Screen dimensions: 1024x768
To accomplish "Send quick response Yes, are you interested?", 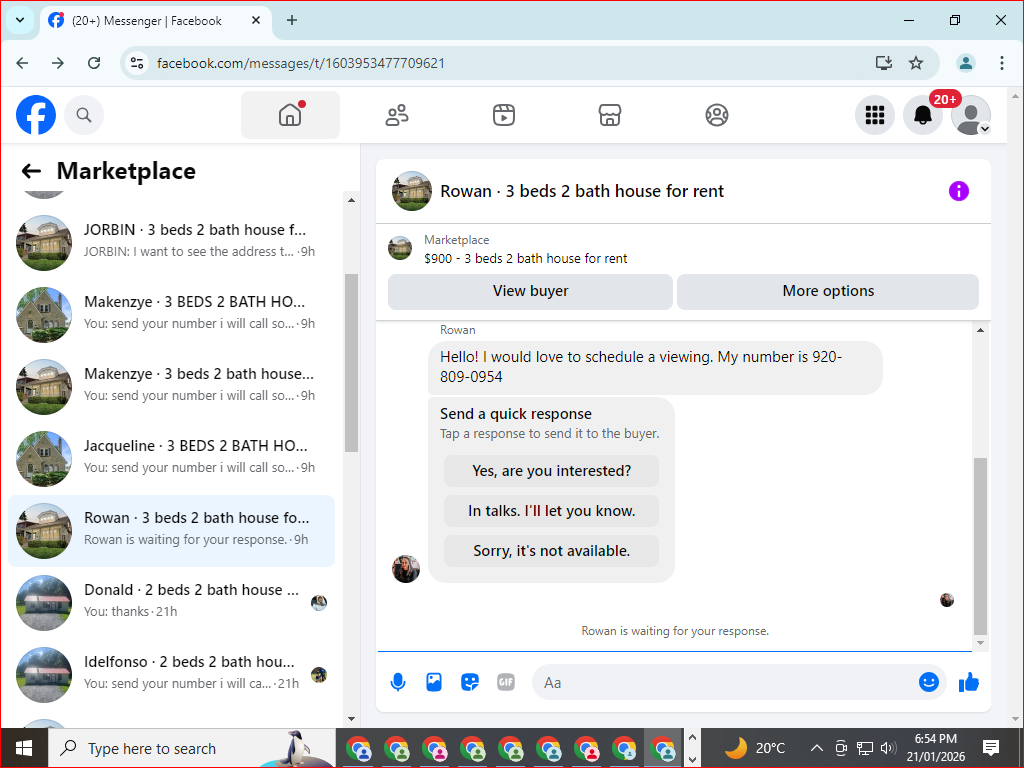I will (x=551, y=471).
